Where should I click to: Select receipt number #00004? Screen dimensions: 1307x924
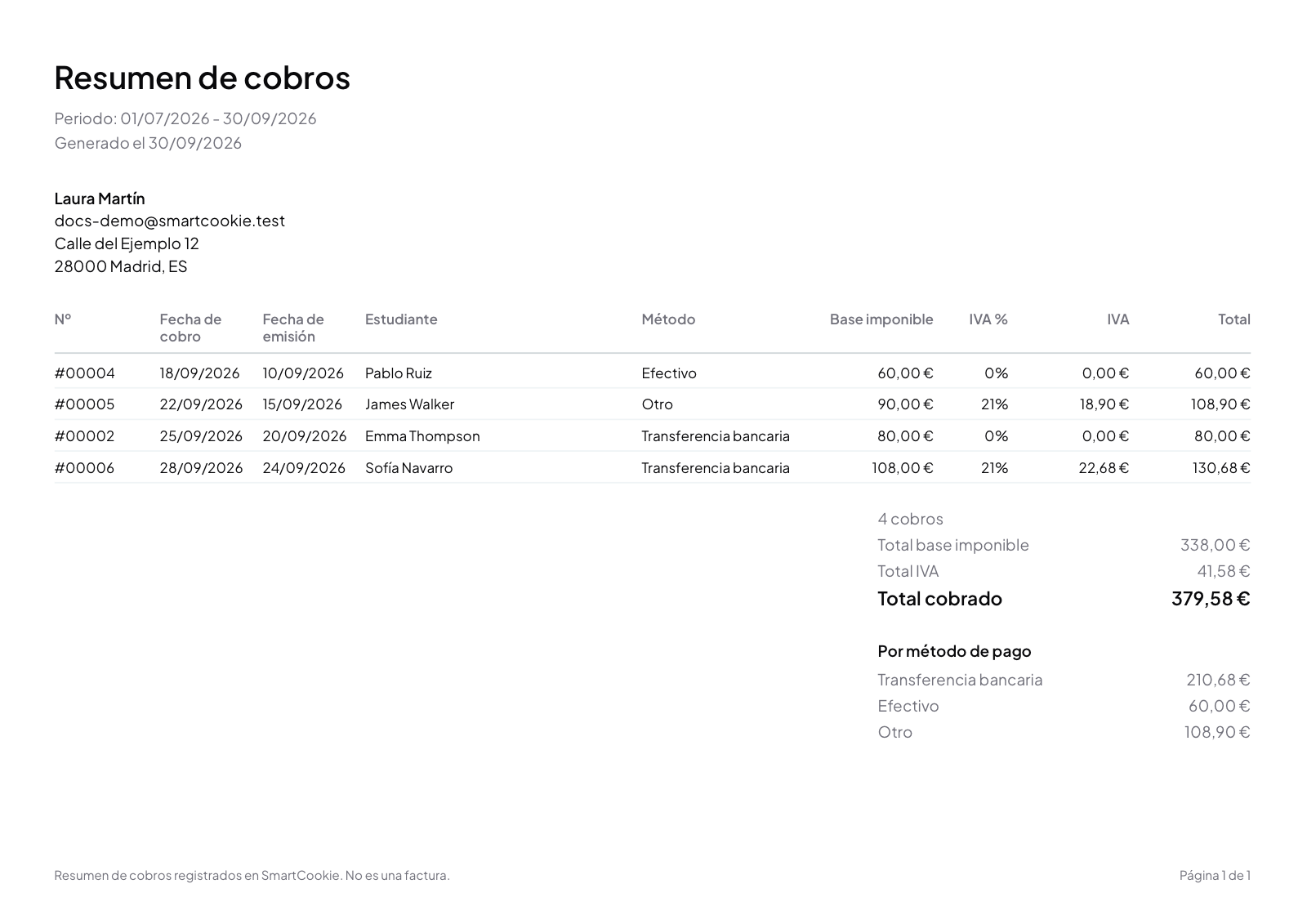tap(85, 373)
